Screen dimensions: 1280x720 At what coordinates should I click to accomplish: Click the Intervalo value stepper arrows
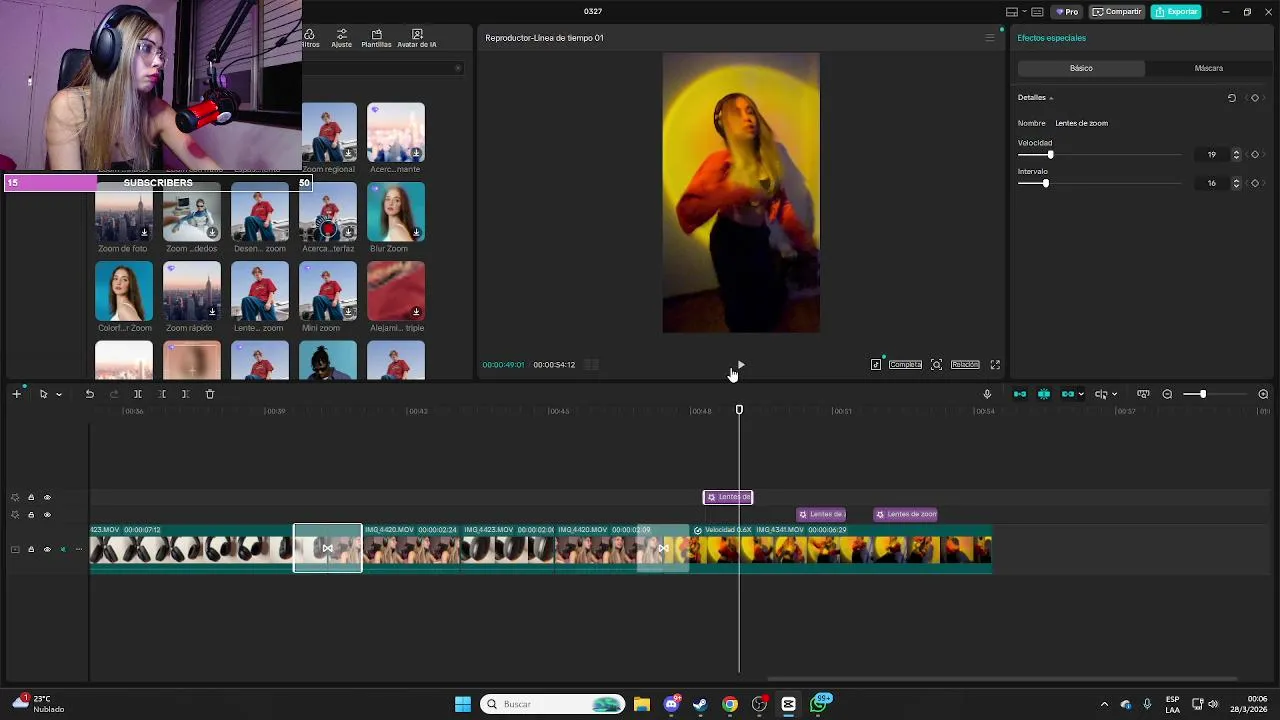coord(1236,183)
